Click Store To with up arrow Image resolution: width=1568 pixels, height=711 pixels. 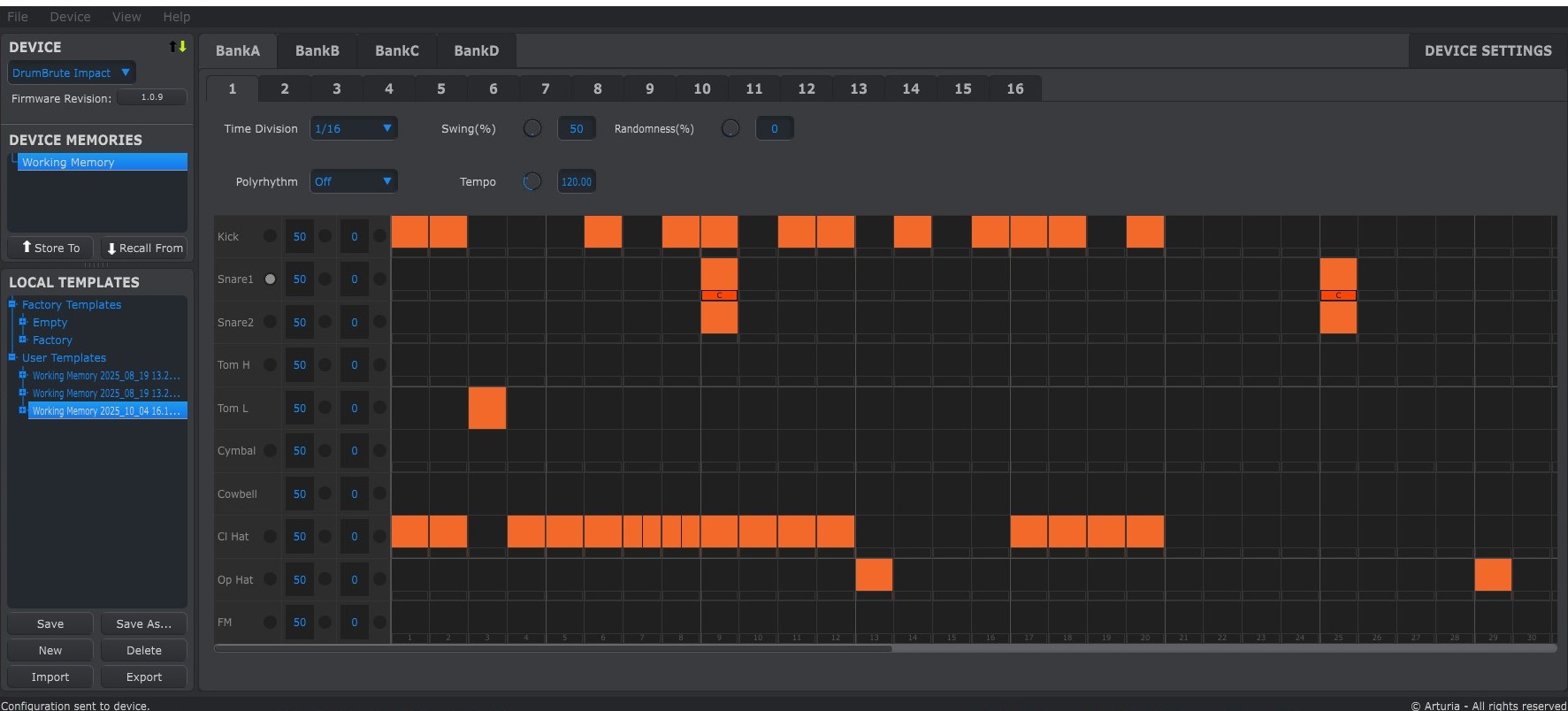click(51, 248)
